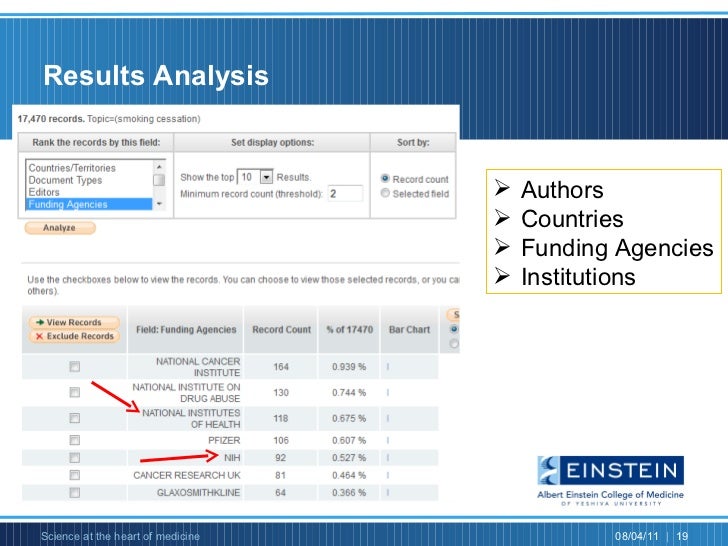Click the 'CANCER RESEARCH UK' agency name
This screenshot has height=546, width=728.
(187, 475)
